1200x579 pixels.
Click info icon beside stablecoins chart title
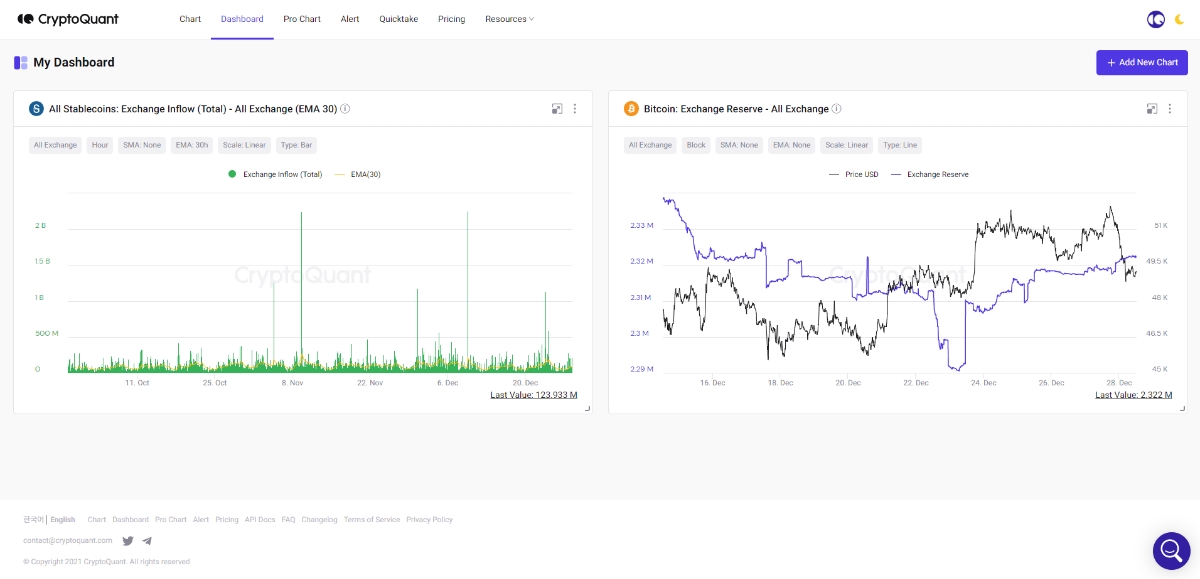345,109
